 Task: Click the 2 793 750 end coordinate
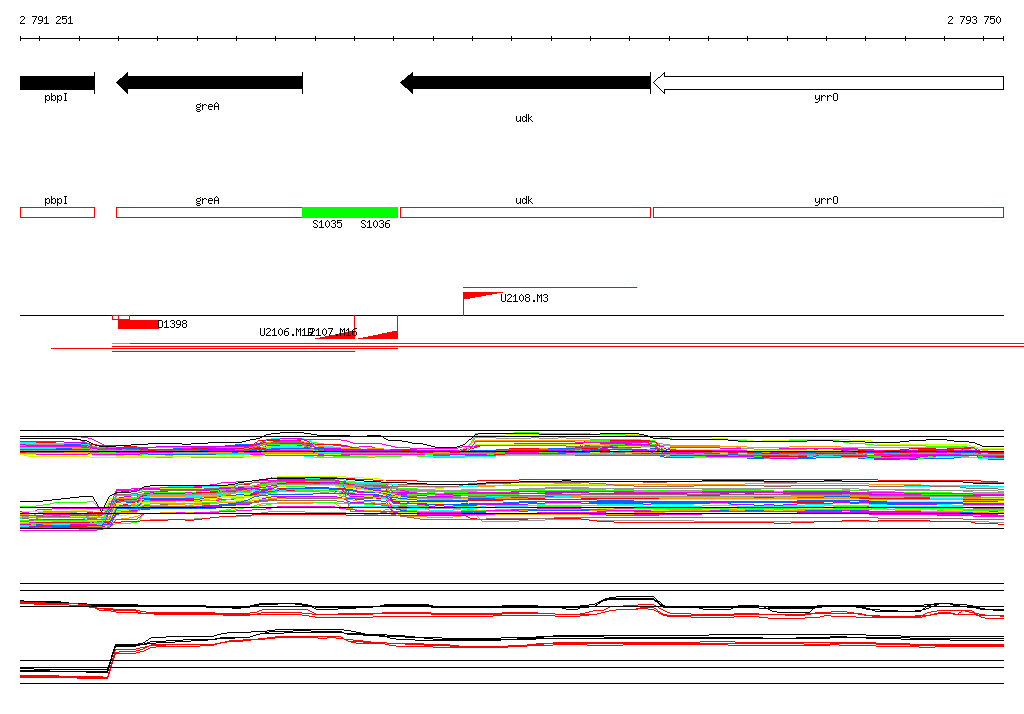[974, 20]
